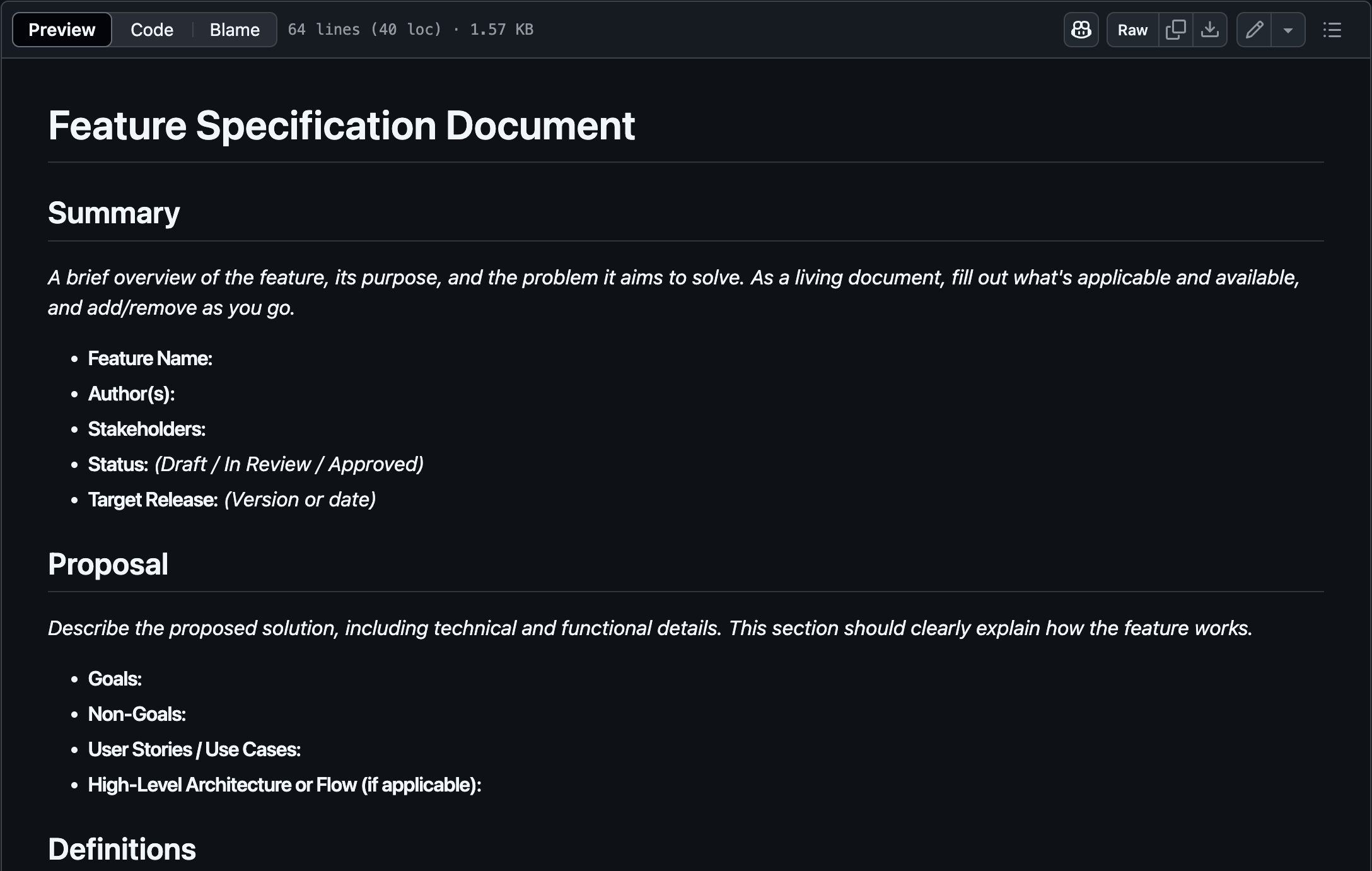Viewport: 1372px width, 871px height.
Task: Click the 'Author(s):' bullet
Action: [131, 394]
